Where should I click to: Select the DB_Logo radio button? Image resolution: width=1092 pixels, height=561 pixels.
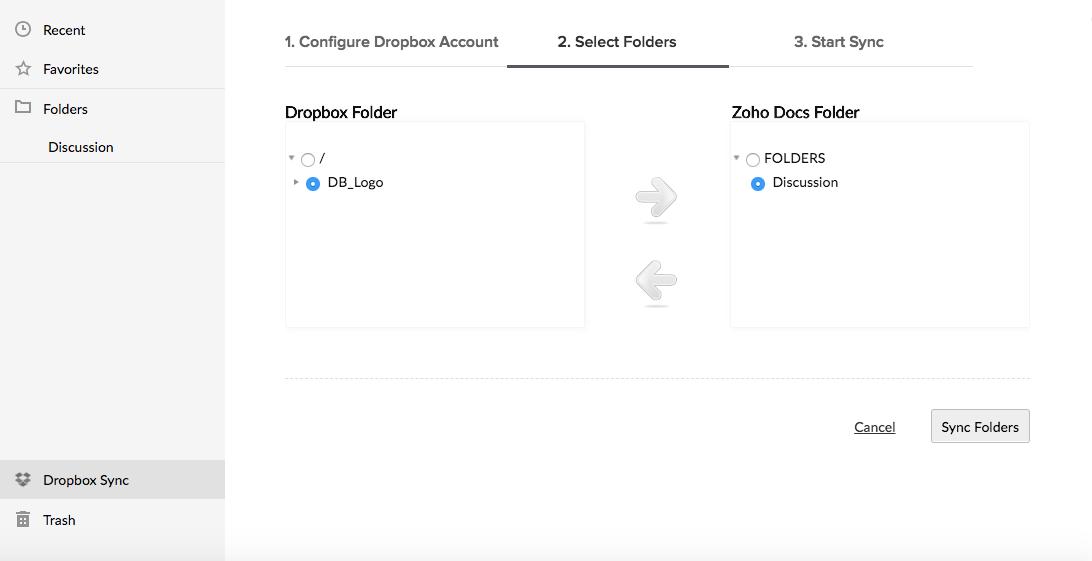tap(313, 184)
